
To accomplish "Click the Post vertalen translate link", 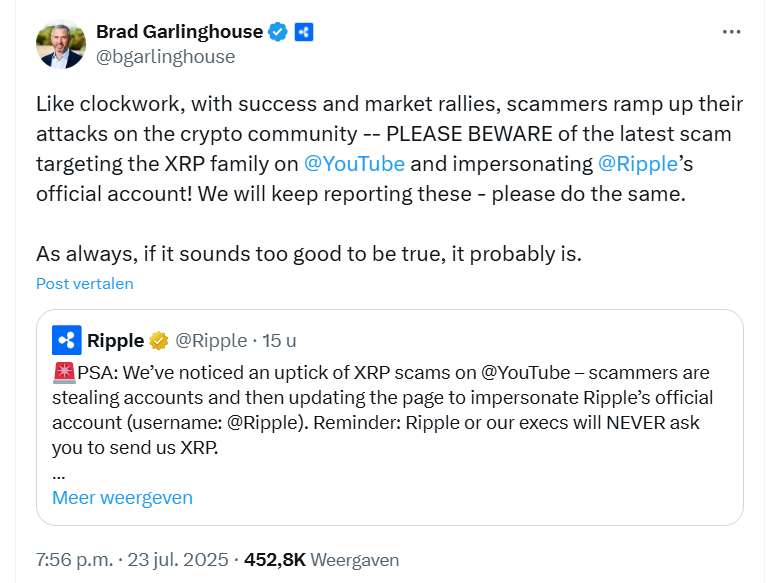I will coord(84,283).
